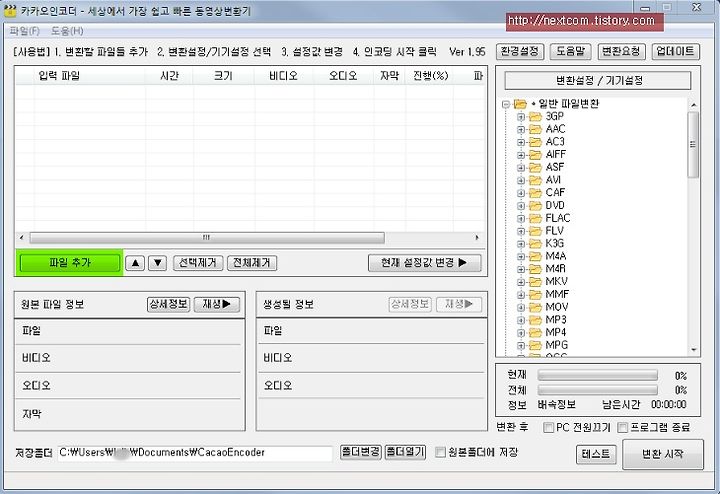Select the M4A folder icon

pyautogui.click(x=535, y=257)
